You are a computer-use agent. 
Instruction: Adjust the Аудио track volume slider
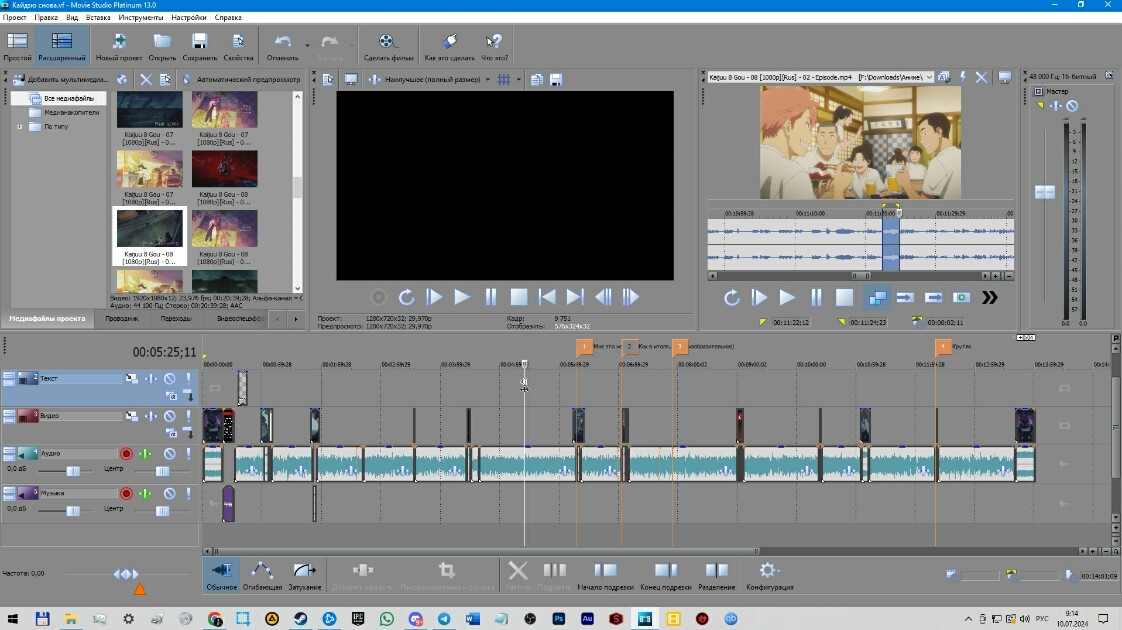pos(73,470)
